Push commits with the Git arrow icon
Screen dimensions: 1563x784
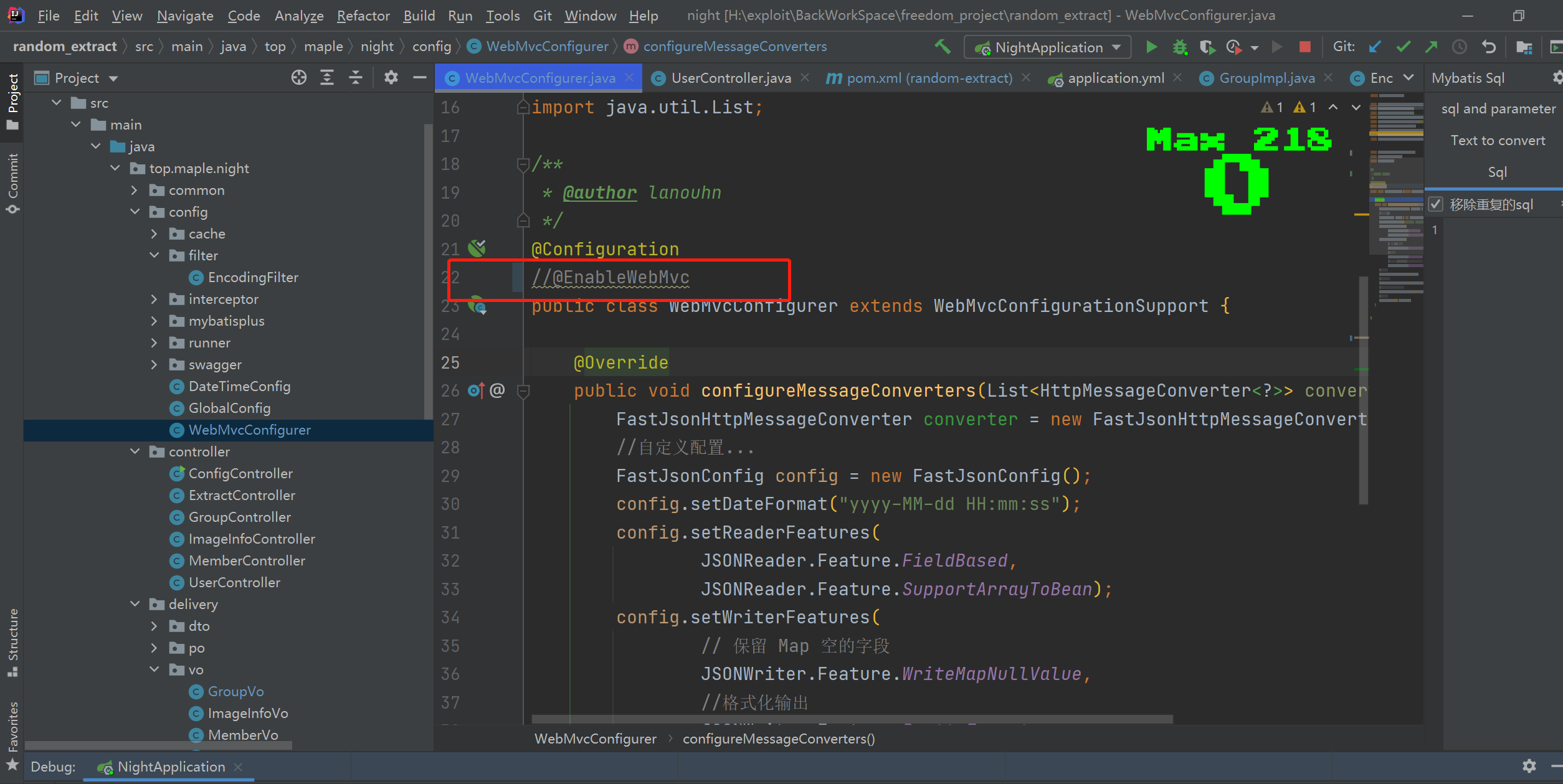click(1431, 47)
